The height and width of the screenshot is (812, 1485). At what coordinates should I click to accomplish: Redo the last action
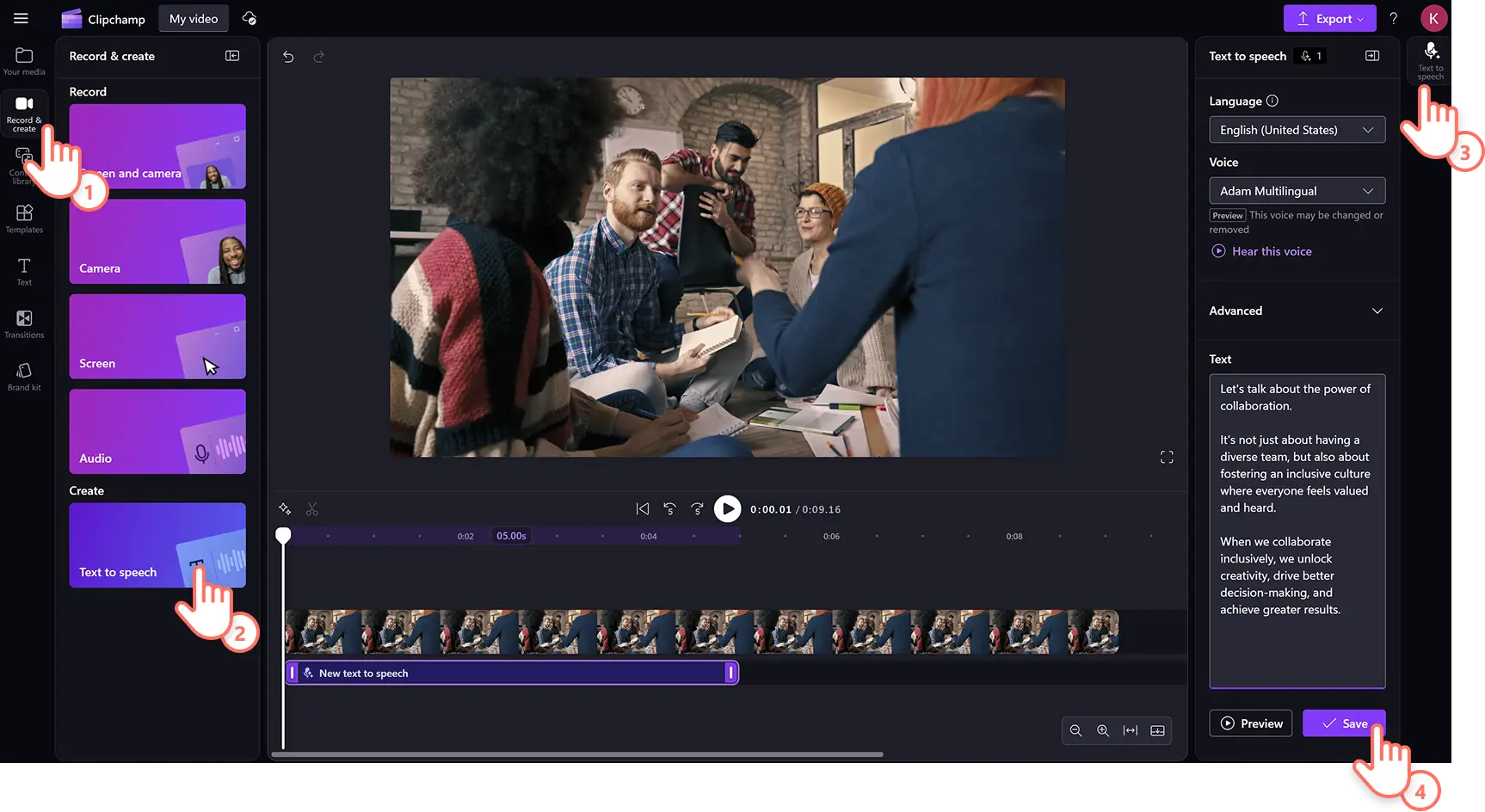(318, 57)
